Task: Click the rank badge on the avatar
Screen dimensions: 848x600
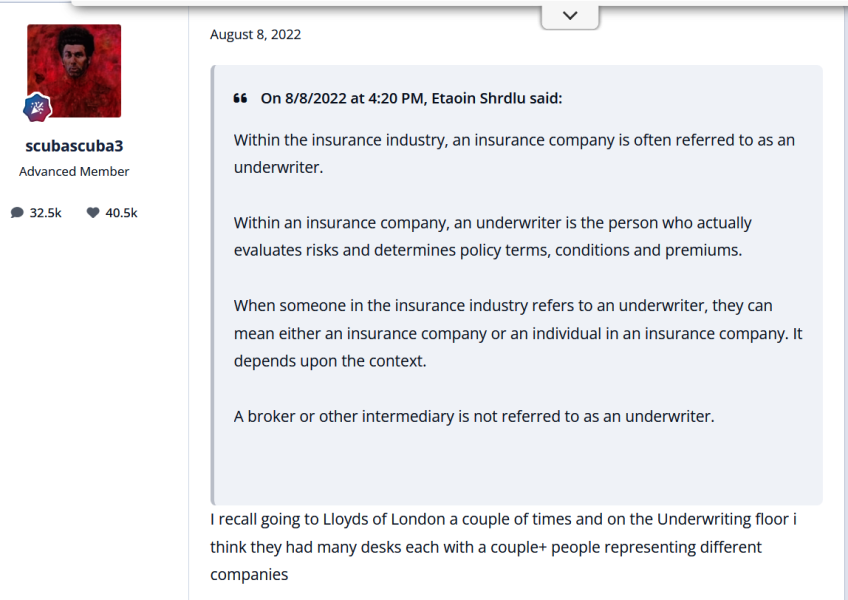Action: tap(37, 106)
